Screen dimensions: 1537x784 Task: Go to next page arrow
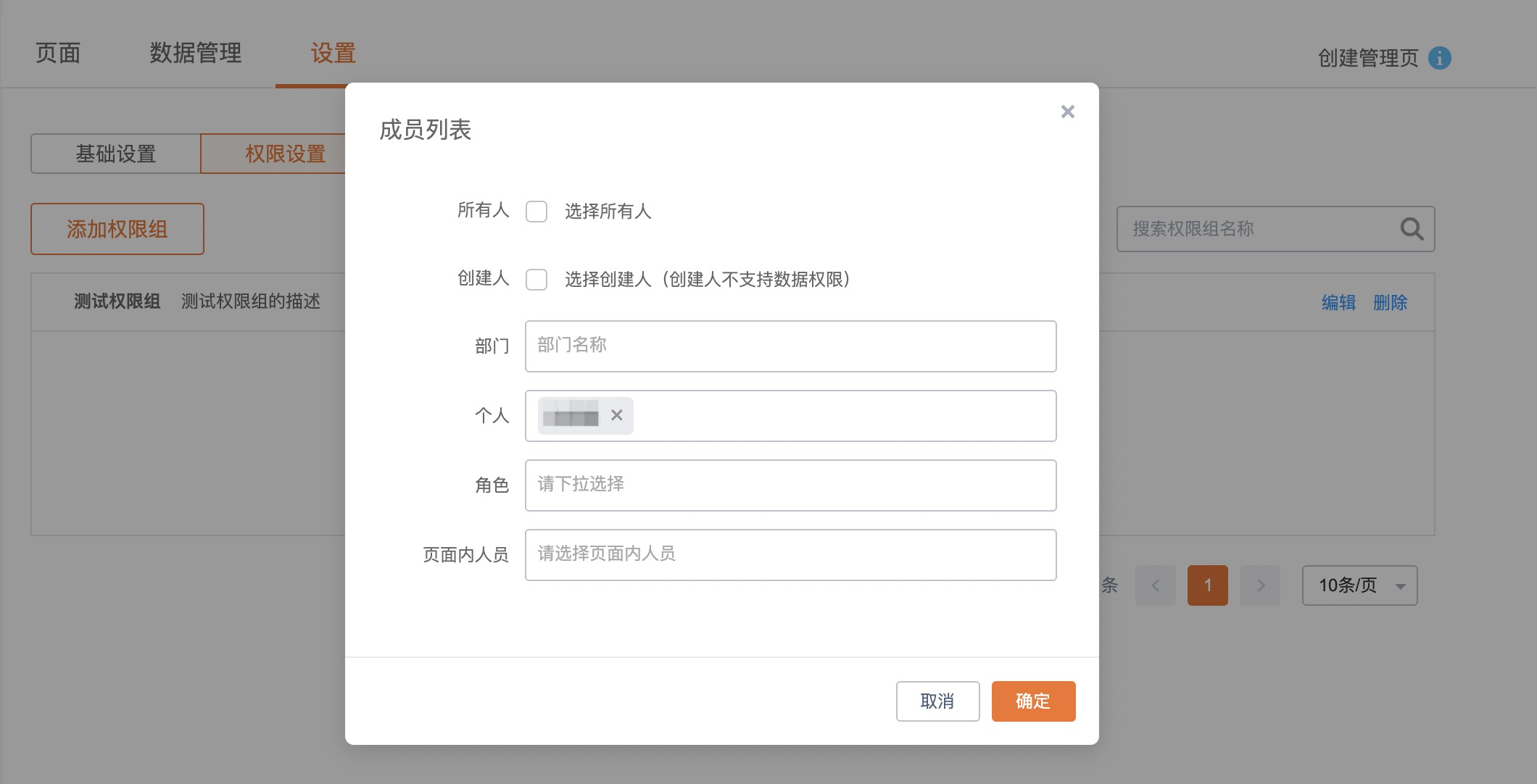(1260, 585)
